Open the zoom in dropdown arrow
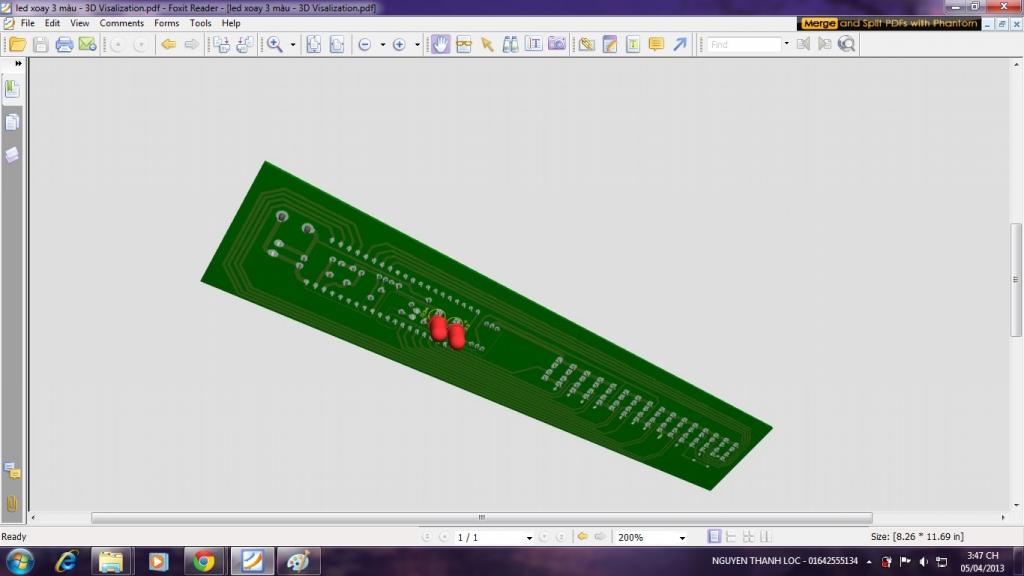This screenshot has width=1024, height=576. click(x=417, y=44)
